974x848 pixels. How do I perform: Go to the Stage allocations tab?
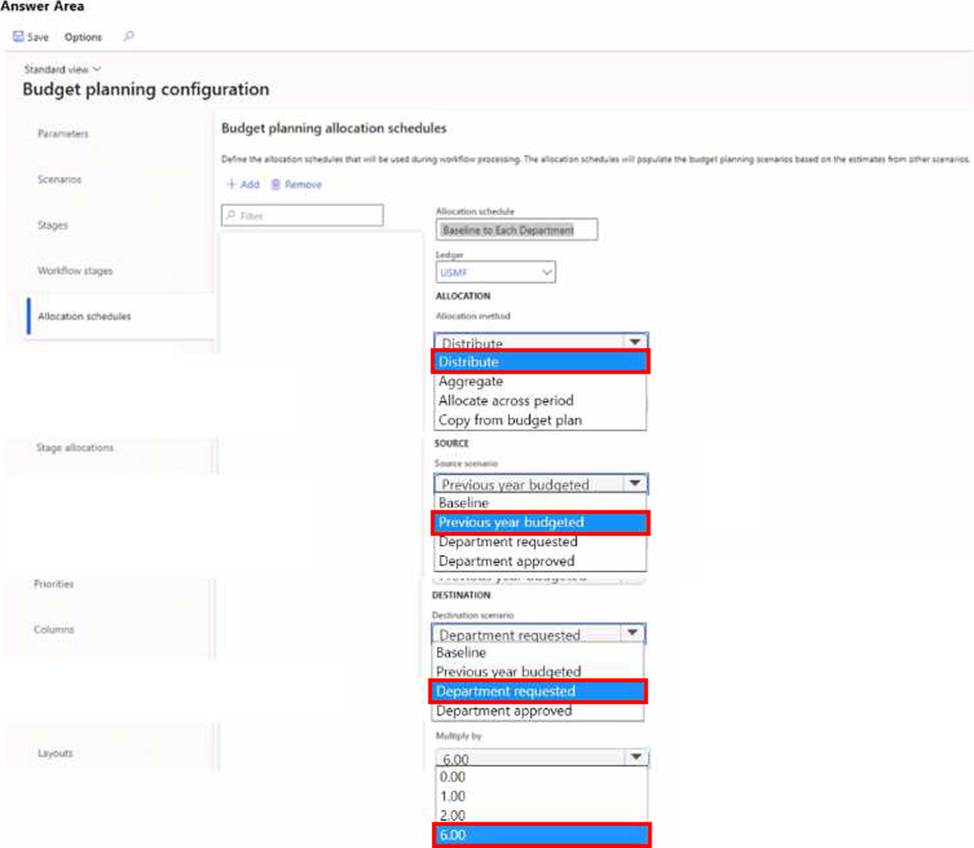click(75, 448)
